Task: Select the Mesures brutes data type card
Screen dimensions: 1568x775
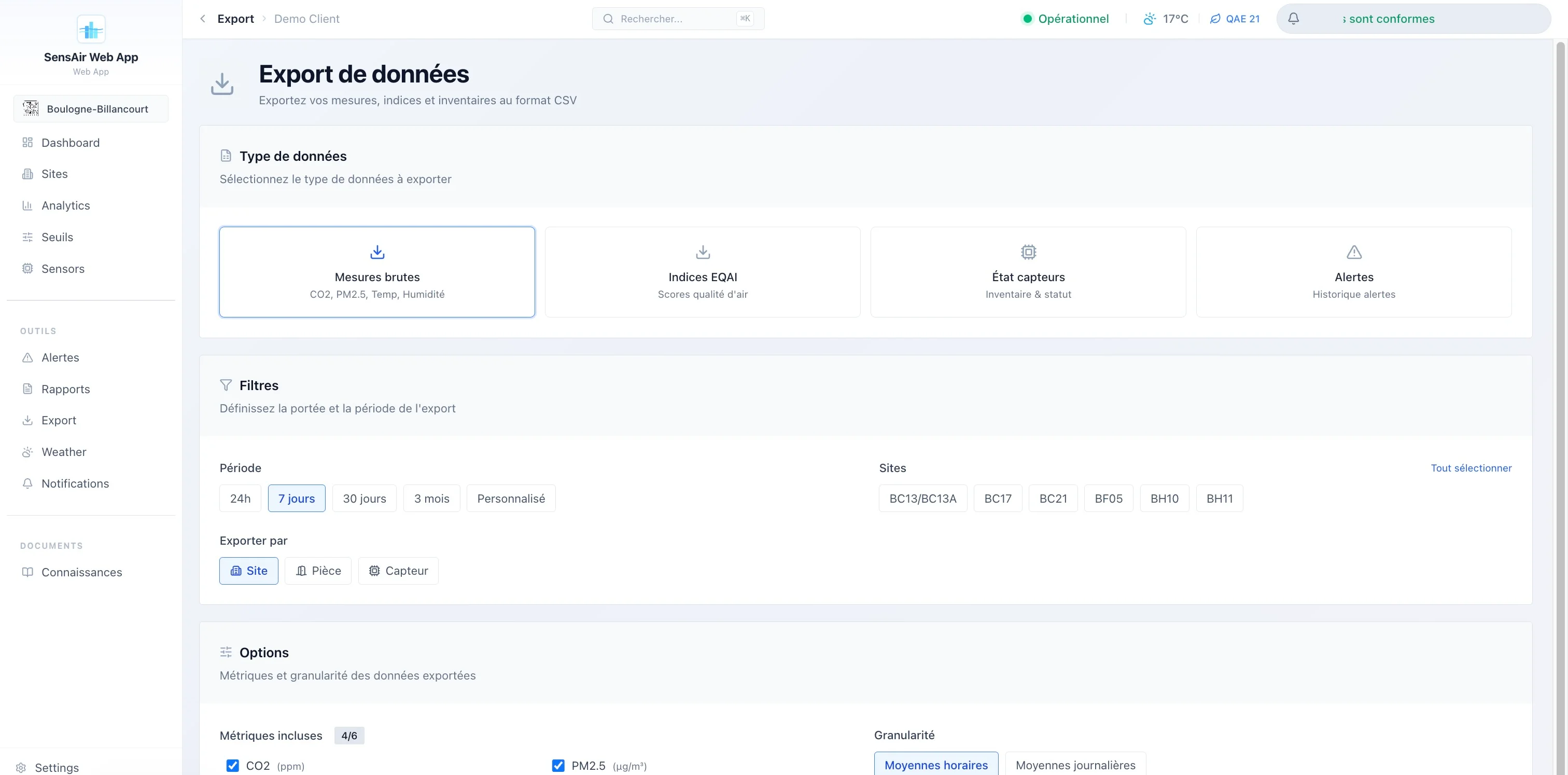Action: pos(377,272)
